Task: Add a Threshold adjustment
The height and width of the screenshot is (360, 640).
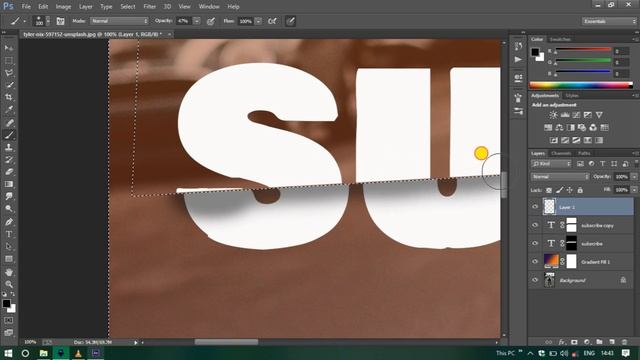Action: point(576,140)
